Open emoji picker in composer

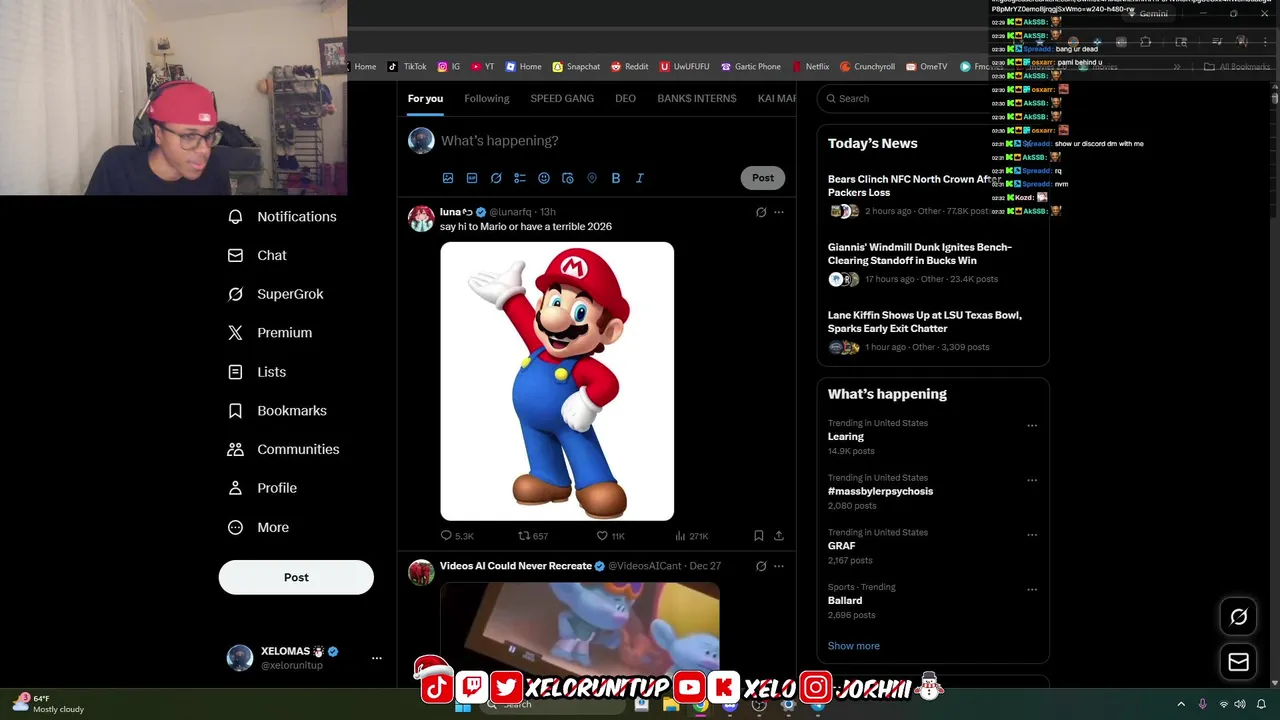(x=544, y=178)
